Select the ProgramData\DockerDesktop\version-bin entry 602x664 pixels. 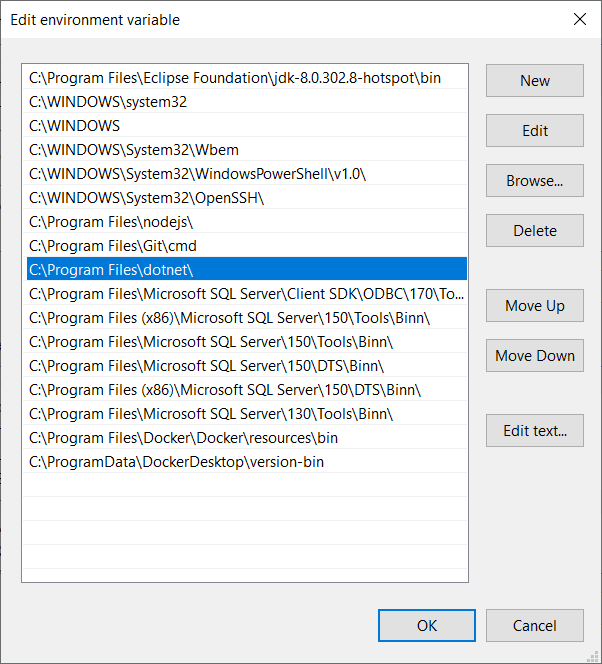[247, 462]
